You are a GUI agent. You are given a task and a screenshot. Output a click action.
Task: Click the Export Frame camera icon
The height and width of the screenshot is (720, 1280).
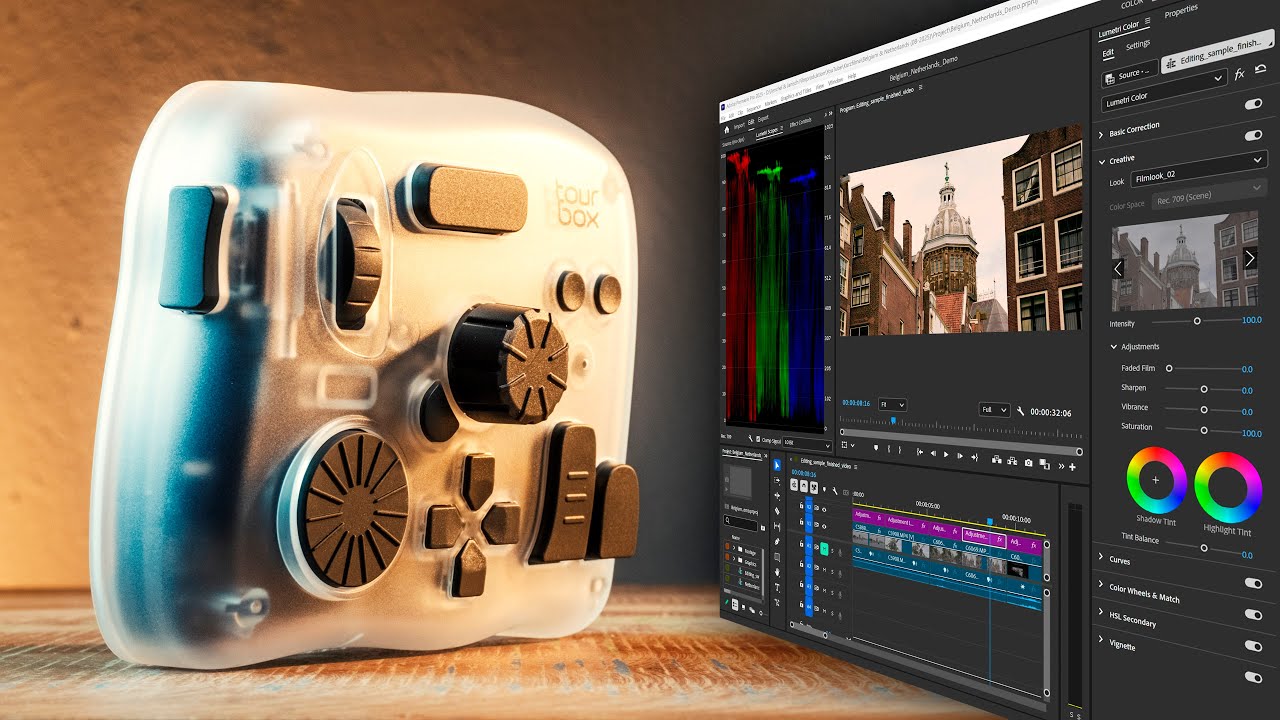[1029, 462]
